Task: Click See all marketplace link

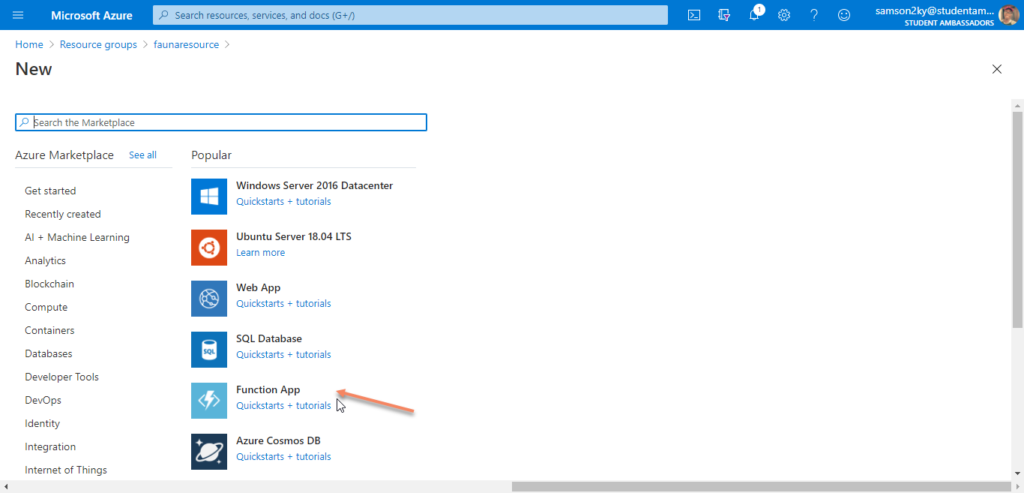Action: coord(142,155)
